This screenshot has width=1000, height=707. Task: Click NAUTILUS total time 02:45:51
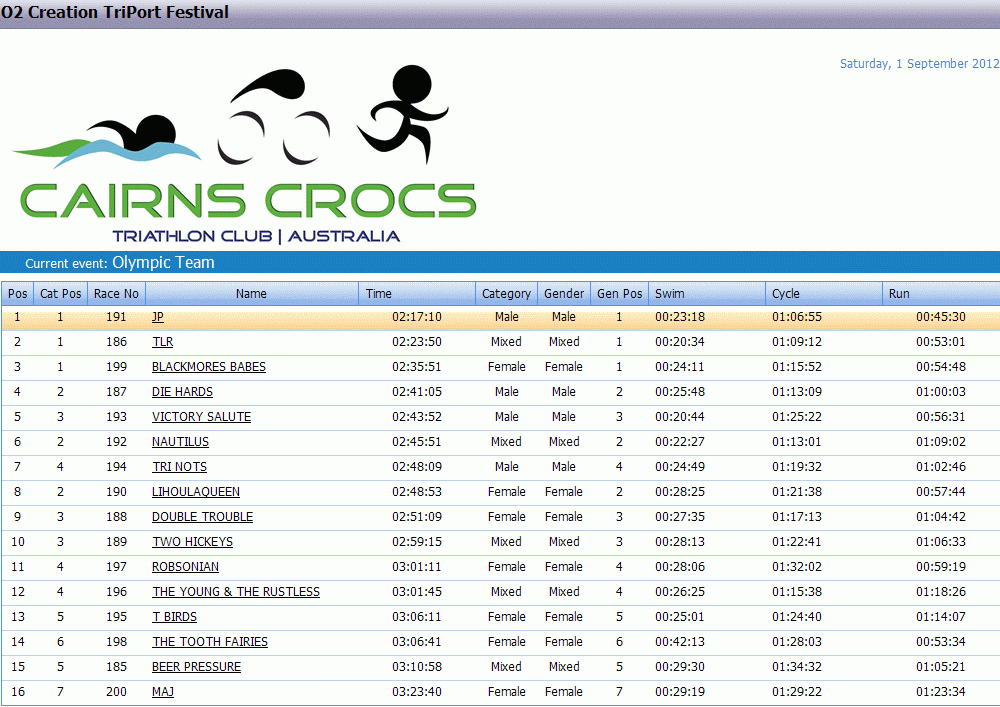tap(416, 442)
